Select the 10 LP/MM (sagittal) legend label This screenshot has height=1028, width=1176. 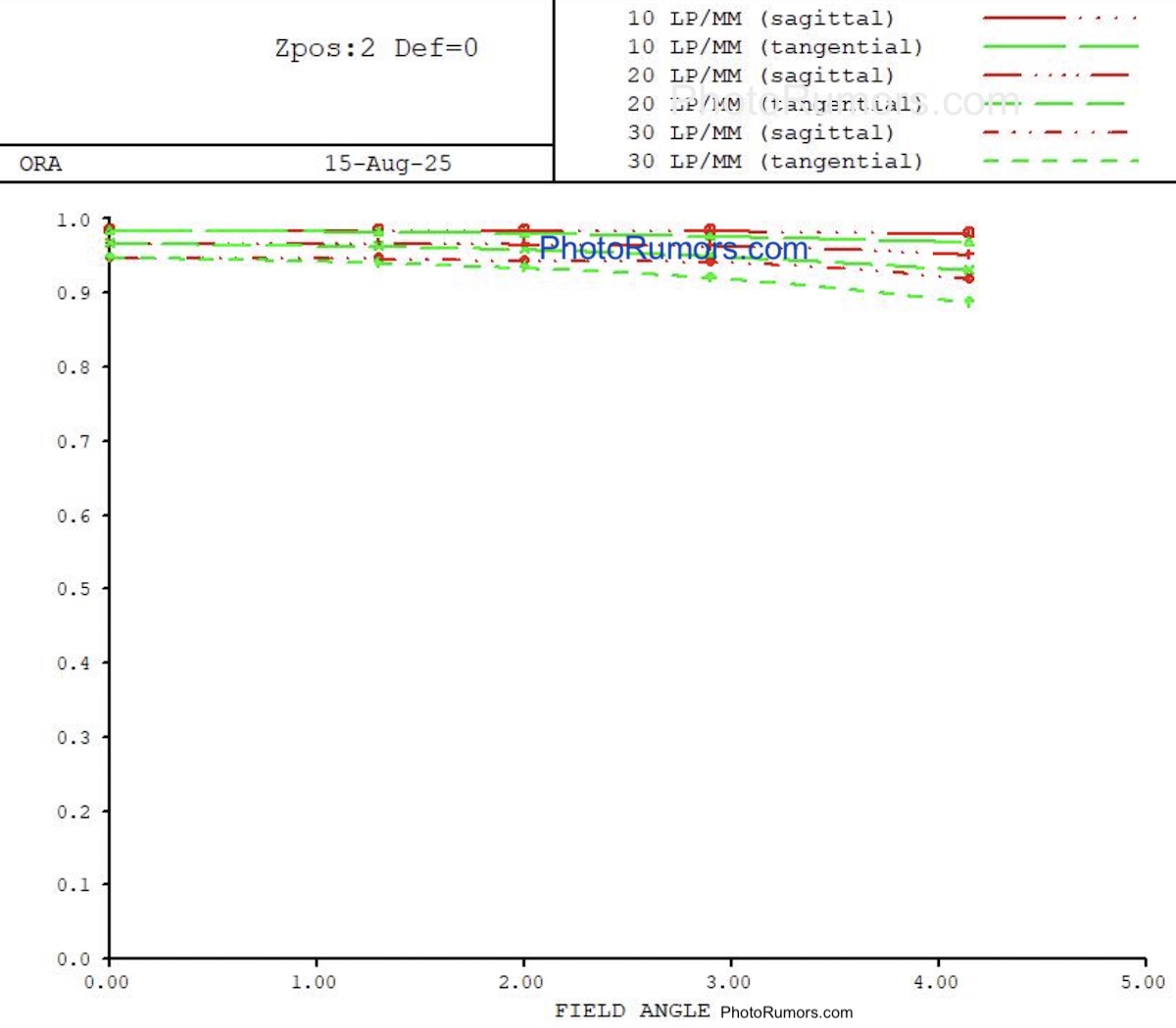click(x=760, y=19)
